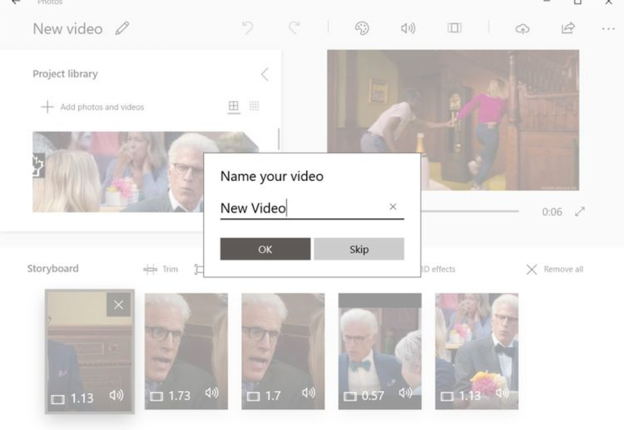Select the 1.7 storyboard clip
This screenshot has width=624, height=430.
[x=283, y=351]
